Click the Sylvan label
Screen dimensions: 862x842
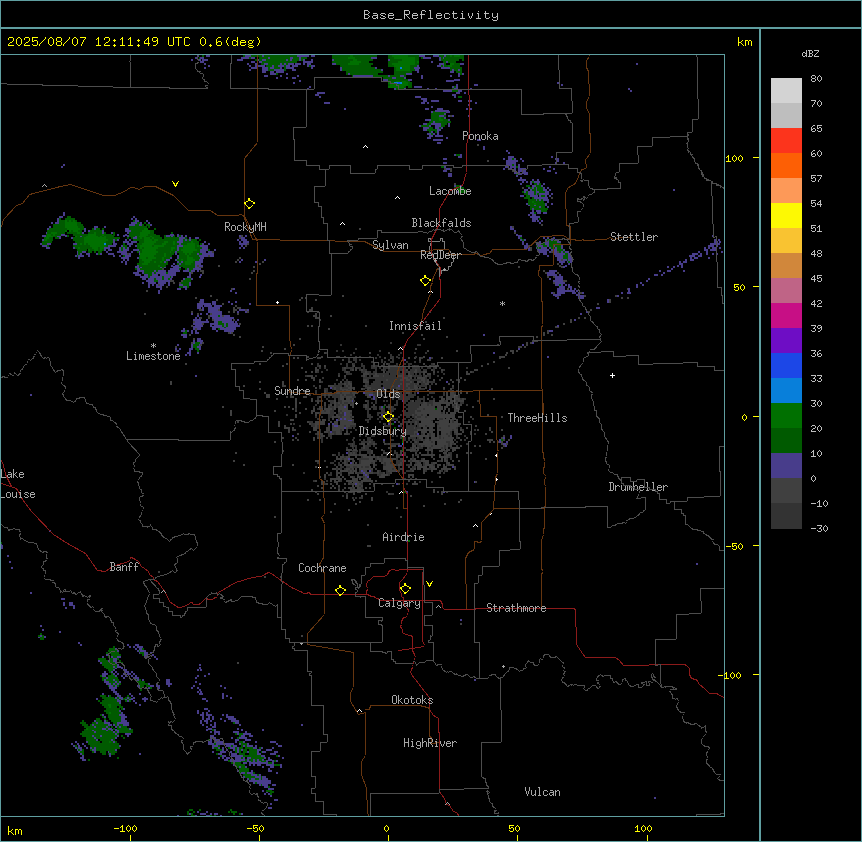(x=390, y=245)
